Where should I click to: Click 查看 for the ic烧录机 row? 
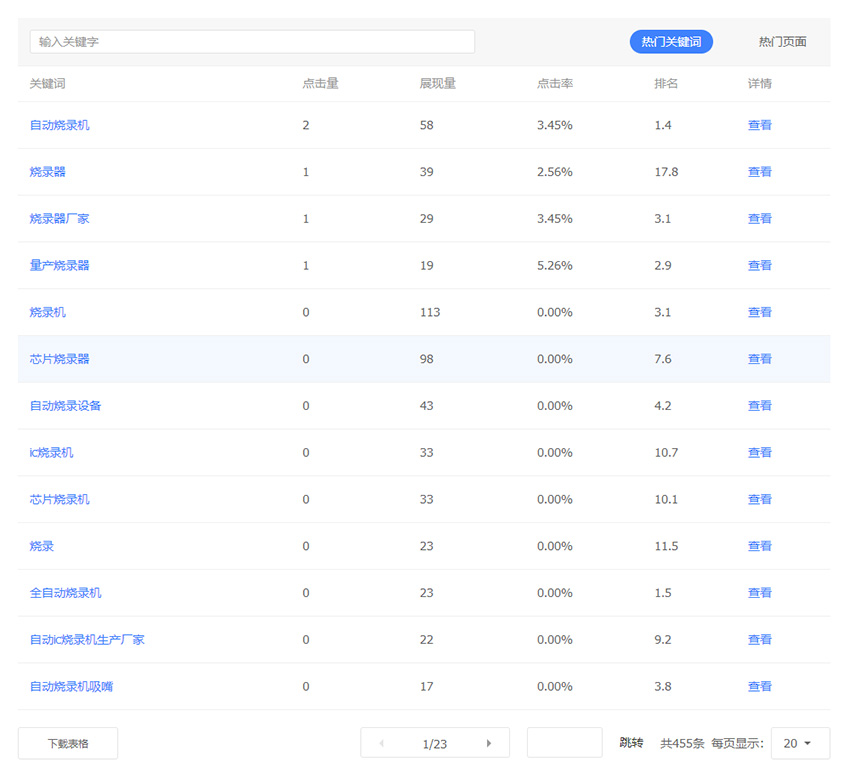click(759, 453)
